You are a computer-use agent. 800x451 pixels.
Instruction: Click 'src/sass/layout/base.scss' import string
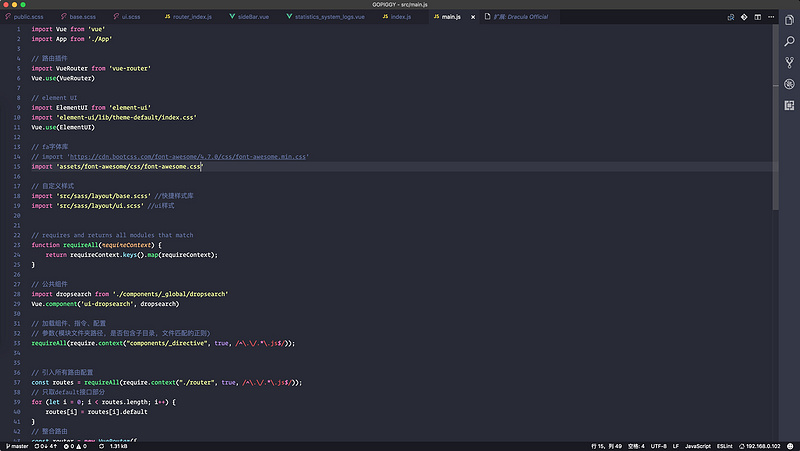tap(103, 196)
